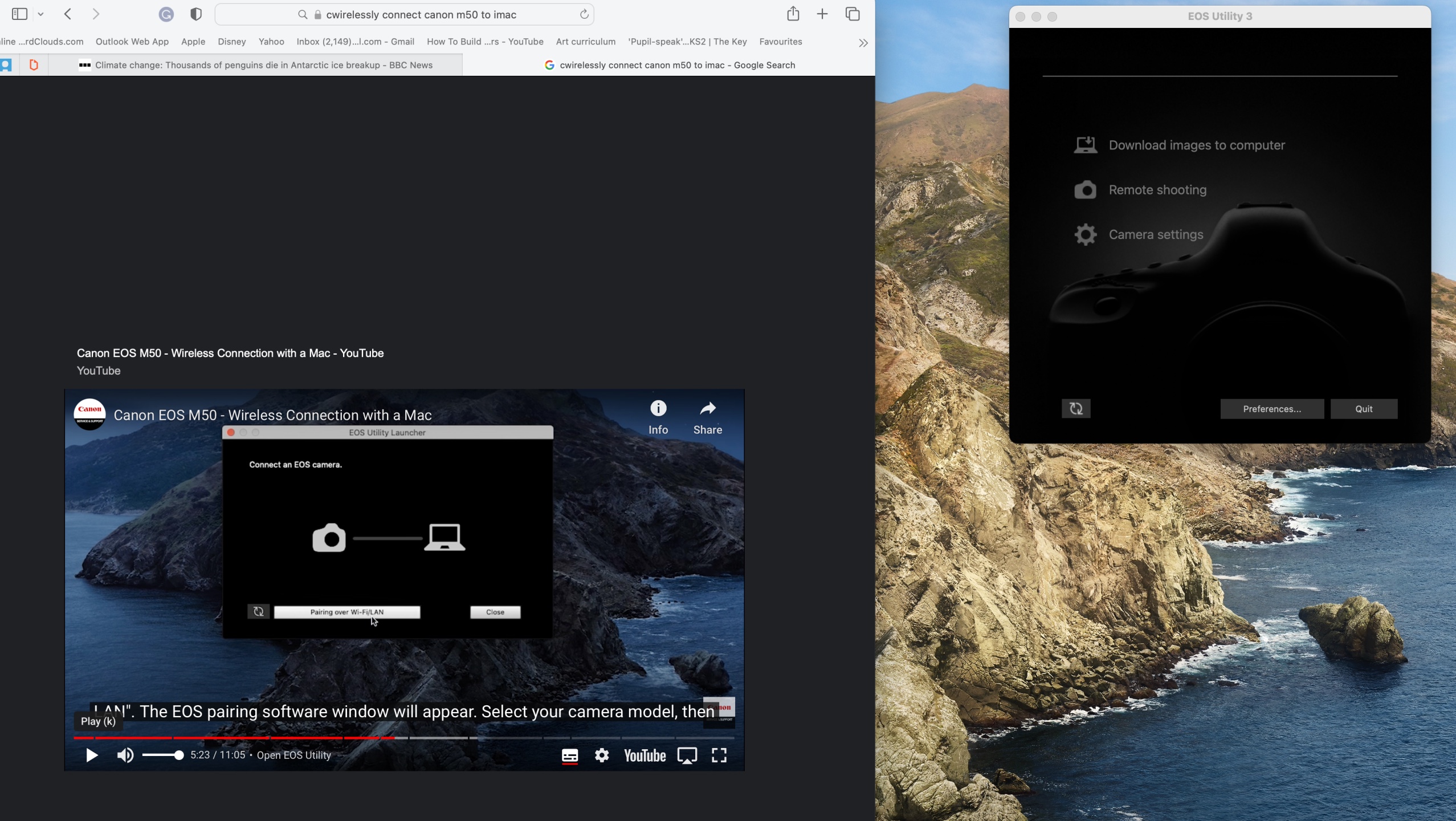Mute the video with speaker icon
Screen dimensions: 1456x821
click(125, 755)
